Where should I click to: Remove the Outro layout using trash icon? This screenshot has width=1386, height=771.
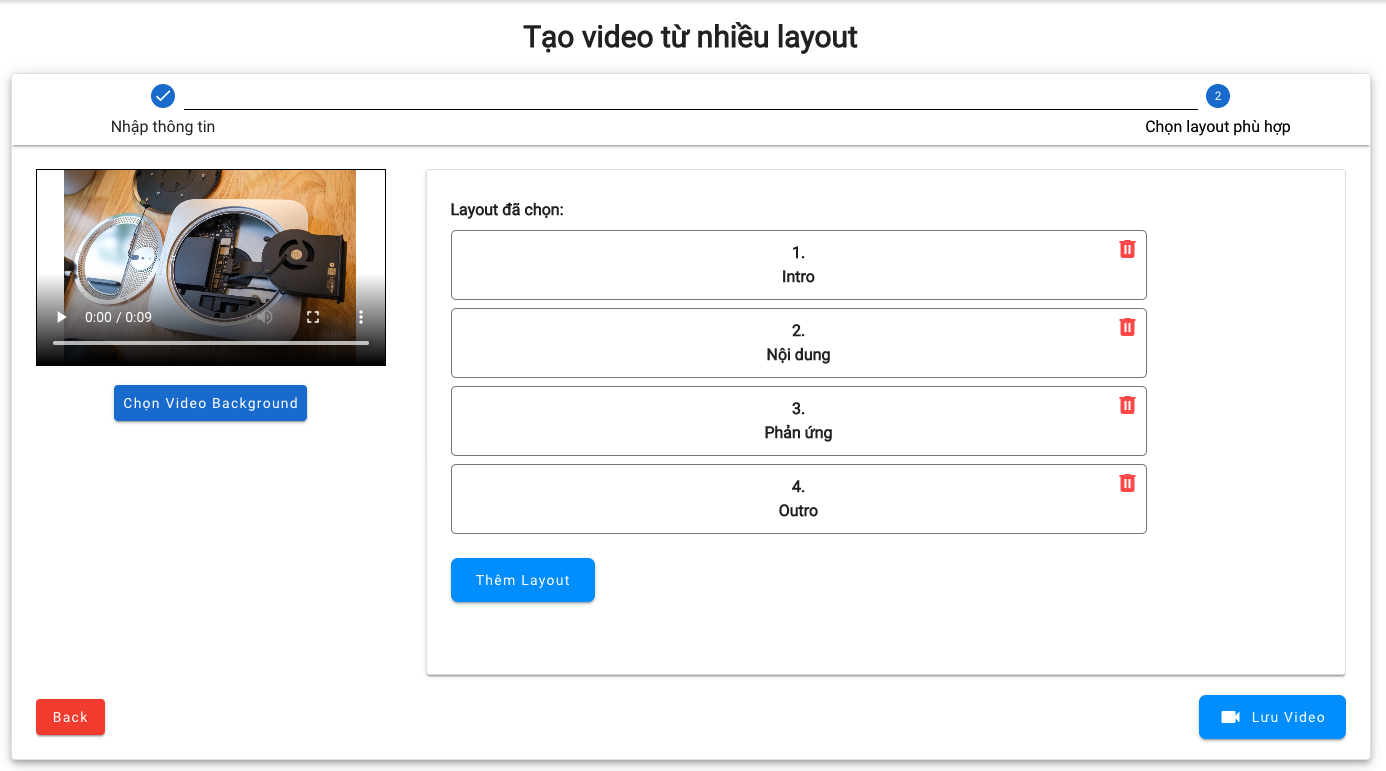click(1127, 482)
